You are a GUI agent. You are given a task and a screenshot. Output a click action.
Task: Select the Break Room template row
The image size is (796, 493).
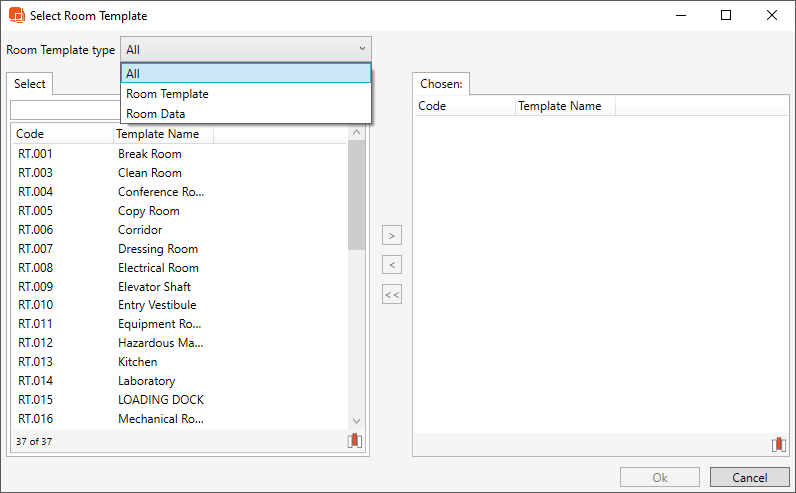click(150, 154)
